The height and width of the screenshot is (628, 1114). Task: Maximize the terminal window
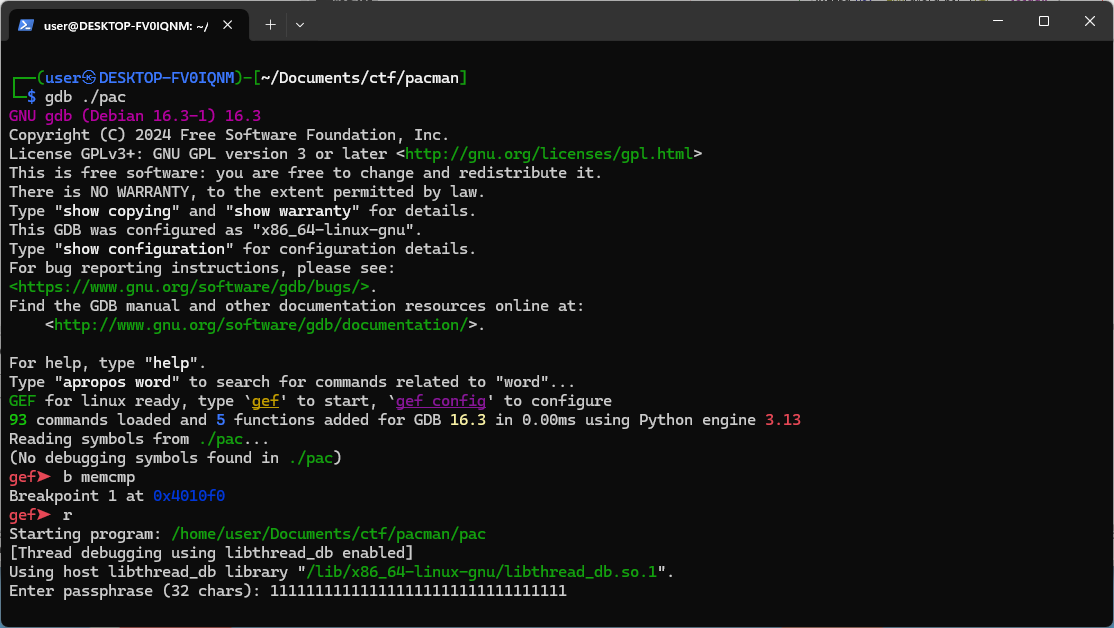(1044, 21)
